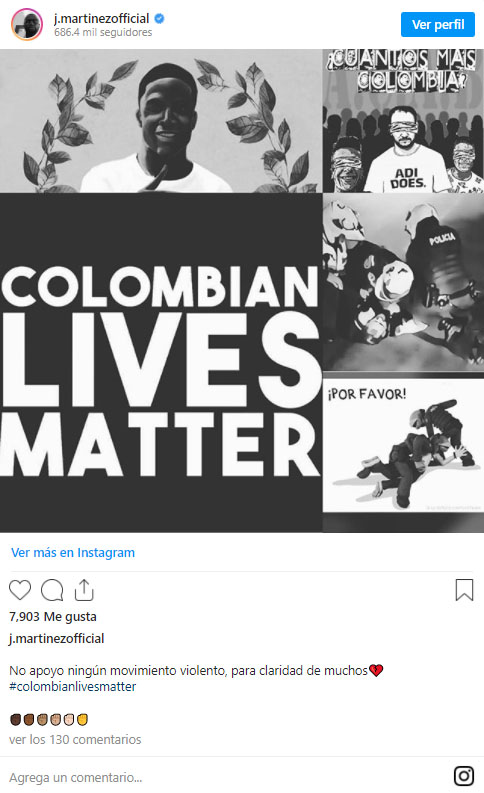
Task: Open the #colombianlivesmatter hashtag
Action: point(73,686)
